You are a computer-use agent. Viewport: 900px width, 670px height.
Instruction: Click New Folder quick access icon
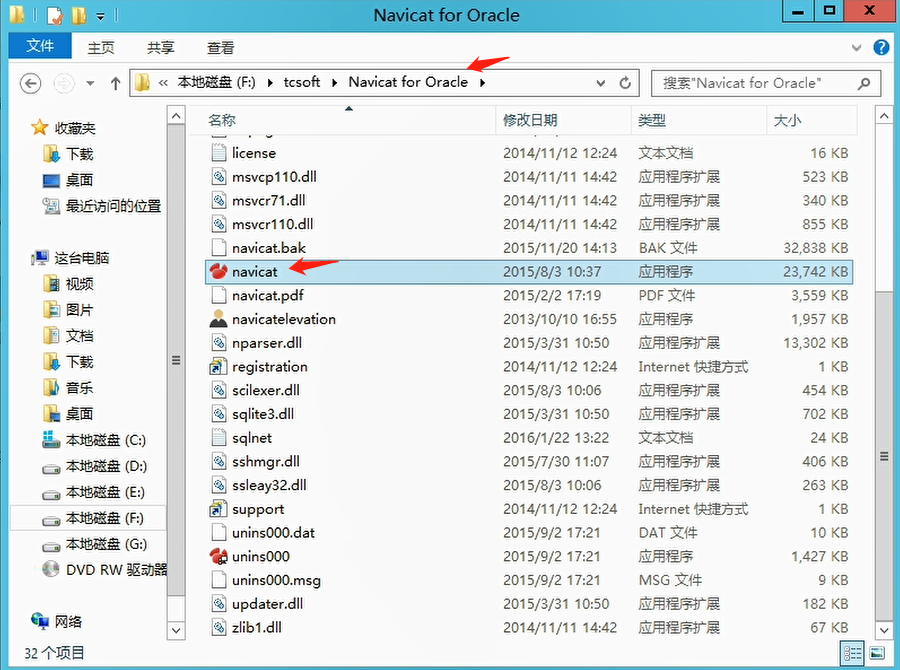[79, 16]
